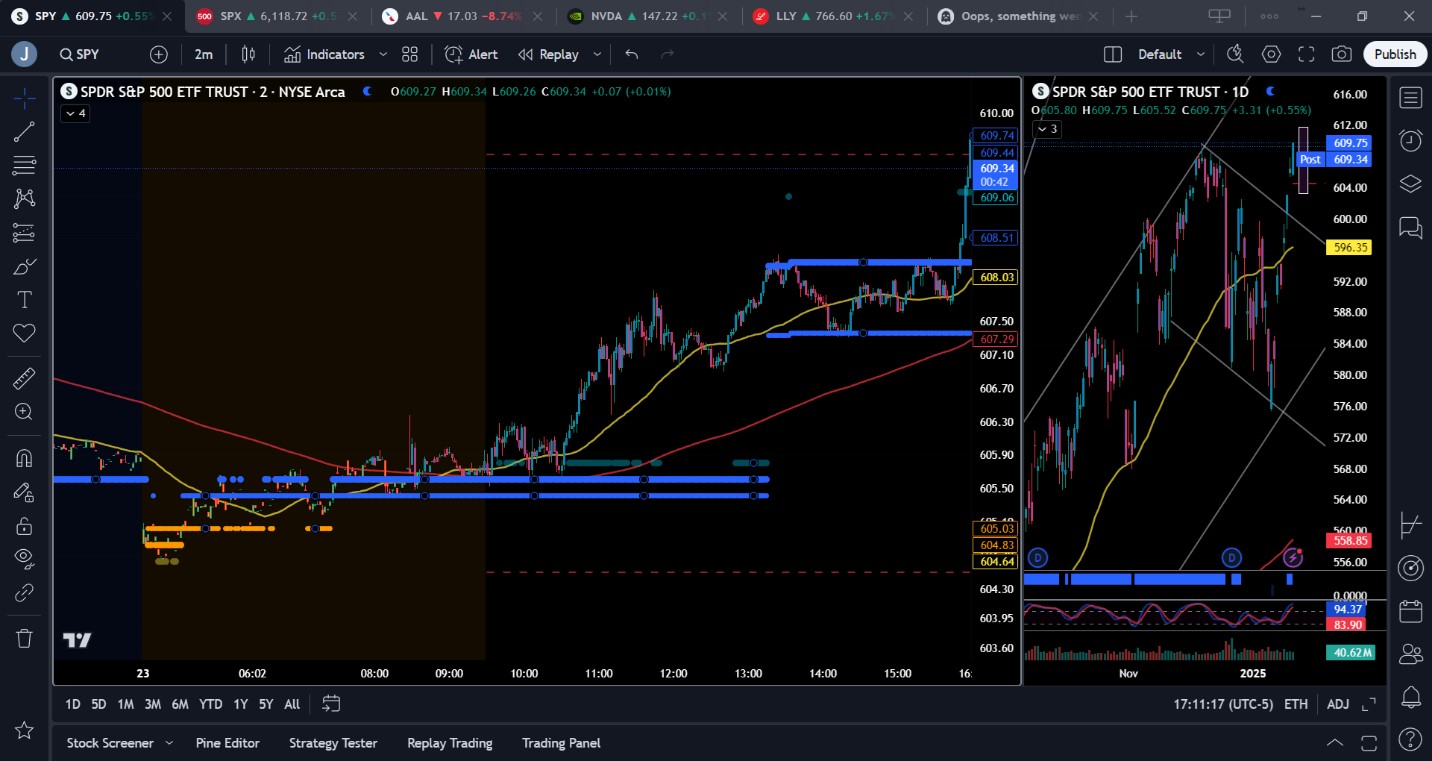Activate the zoom in tool

click(x=25, y=412)
